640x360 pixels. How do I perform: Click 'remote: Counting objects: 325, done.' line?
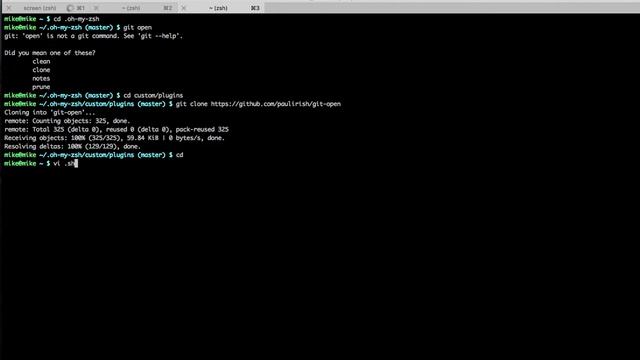[67, 121]
